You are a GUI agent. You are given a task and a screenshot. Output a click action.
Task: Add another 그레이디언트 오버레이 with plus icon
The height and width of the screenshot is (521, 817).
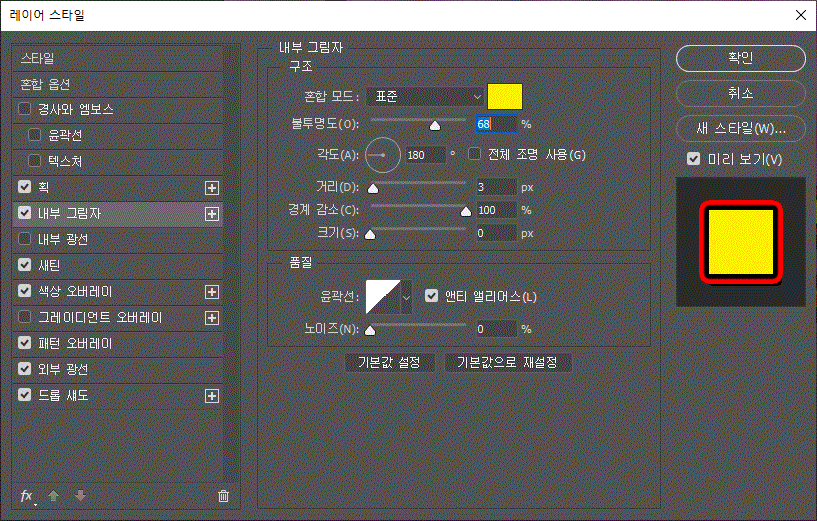(212, 318)
